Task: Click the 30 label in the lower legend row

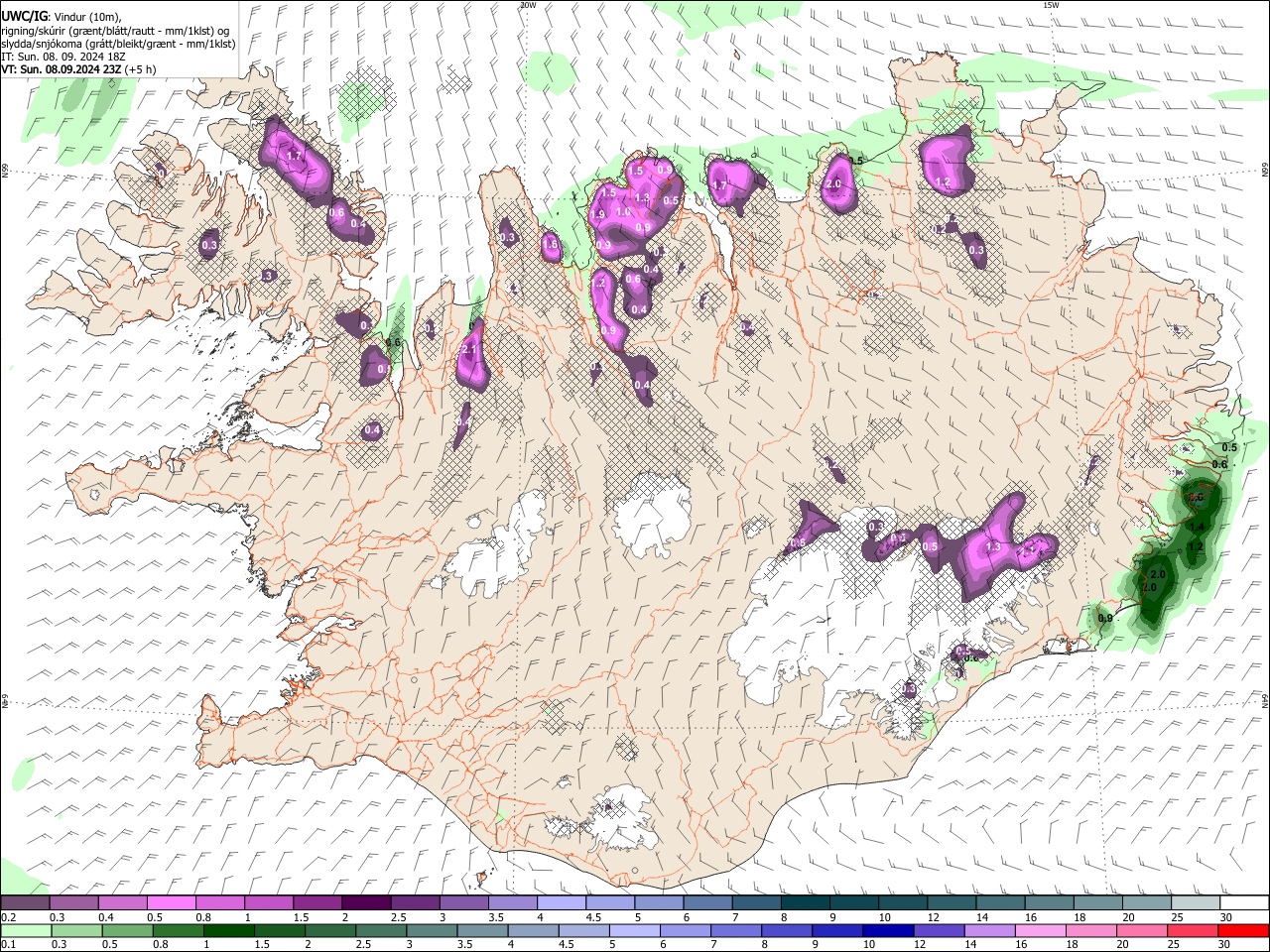Action: pos(1224,945)
